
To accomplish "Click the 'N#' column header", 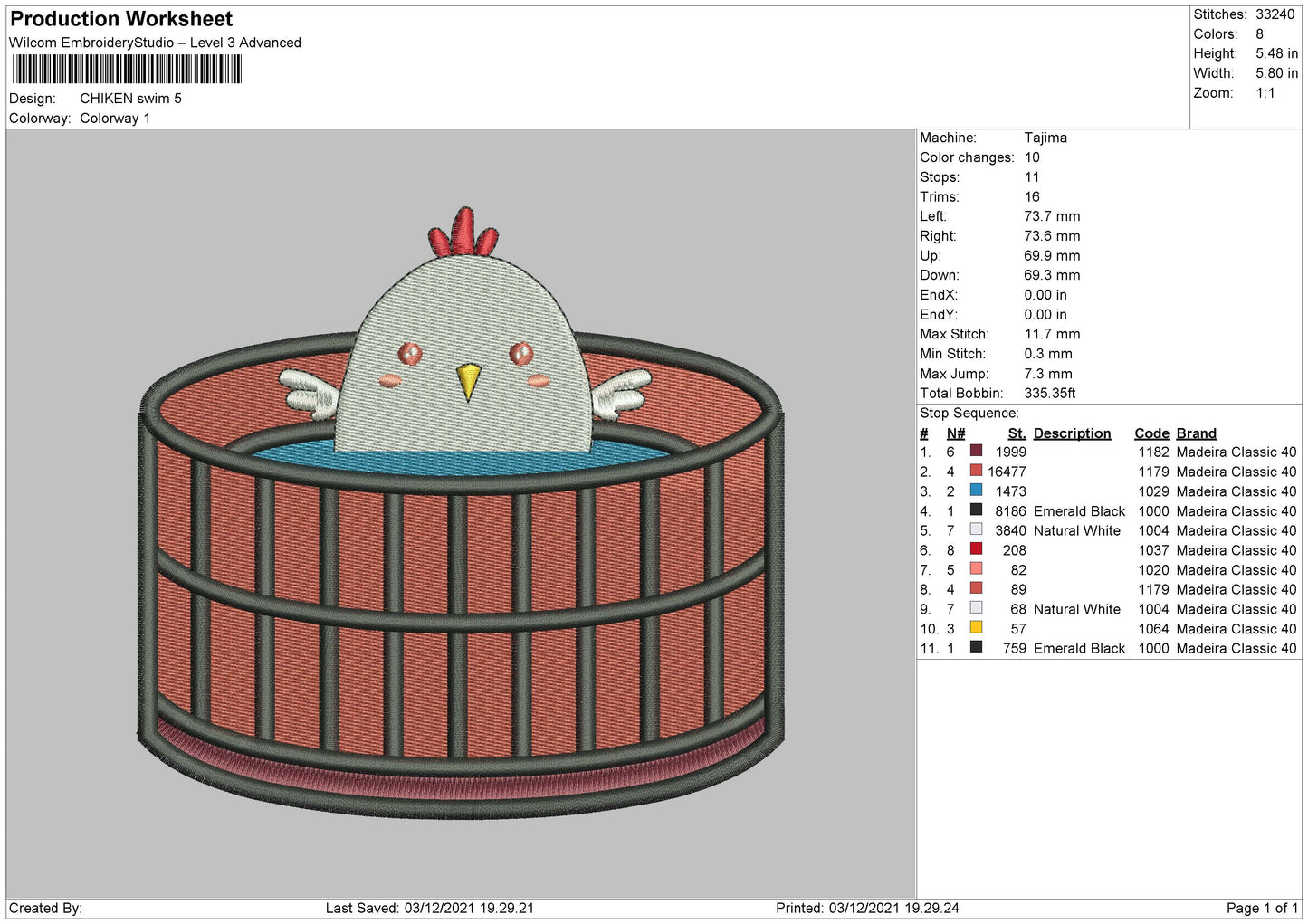I will click(956, 433).
